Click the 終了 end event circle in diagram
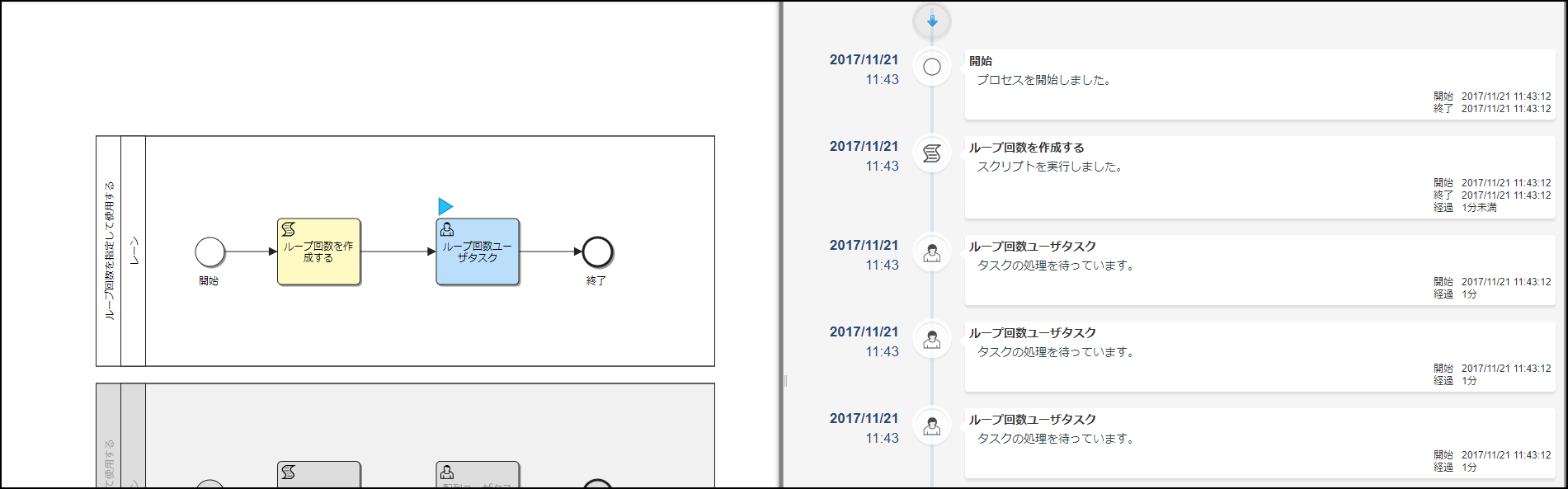The height and width of the screenshot is (489, 1568). click(x=598, y=252)
